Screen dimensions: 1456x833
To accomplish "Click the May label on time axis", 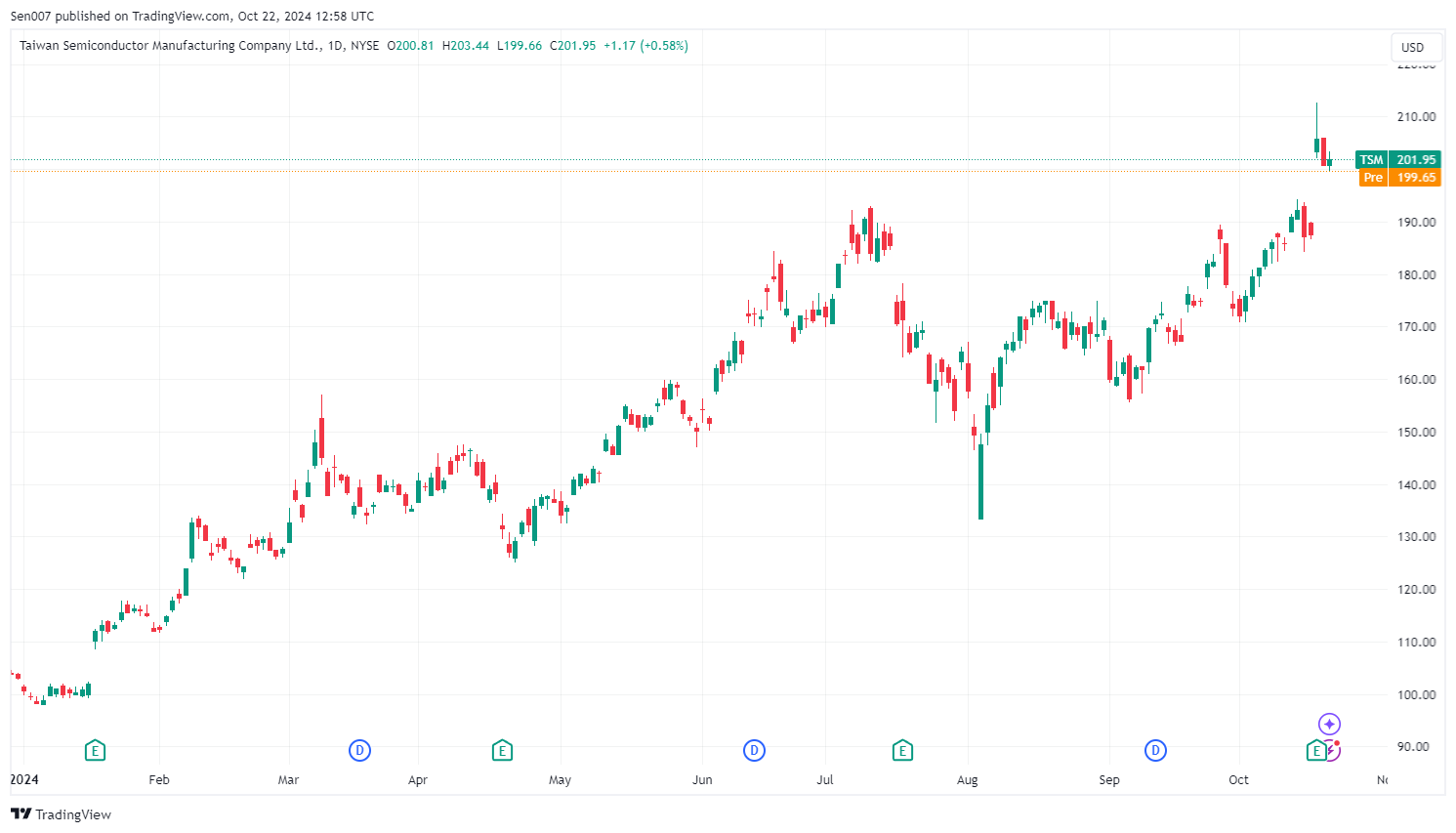I will (x=560, y=779).
